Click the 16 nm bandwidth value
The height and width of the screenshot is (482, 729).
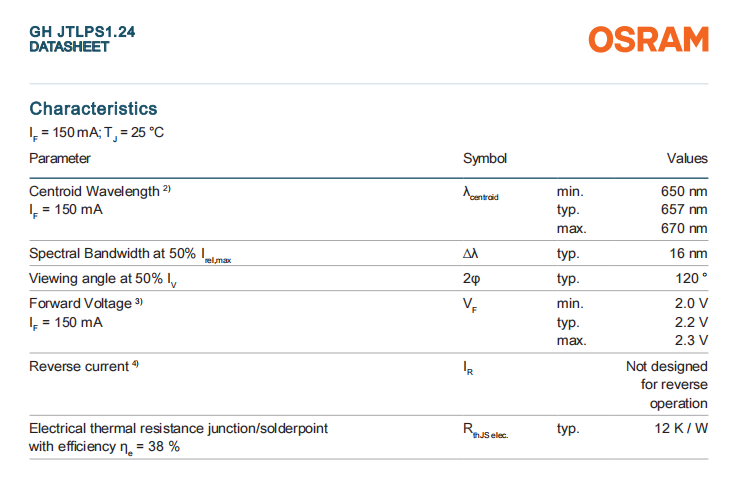pyautogui.click(x=689, y=254)
